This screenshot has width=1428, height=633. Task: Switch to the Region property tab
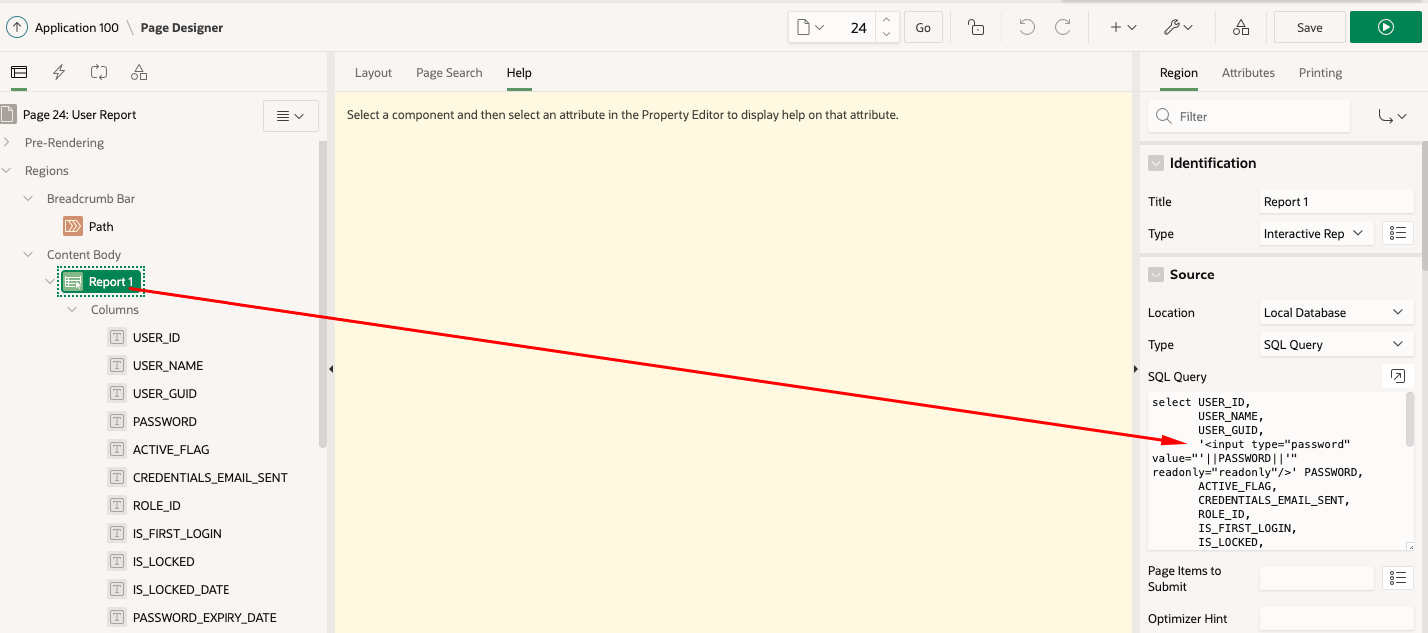click(x=1179, y=73)
